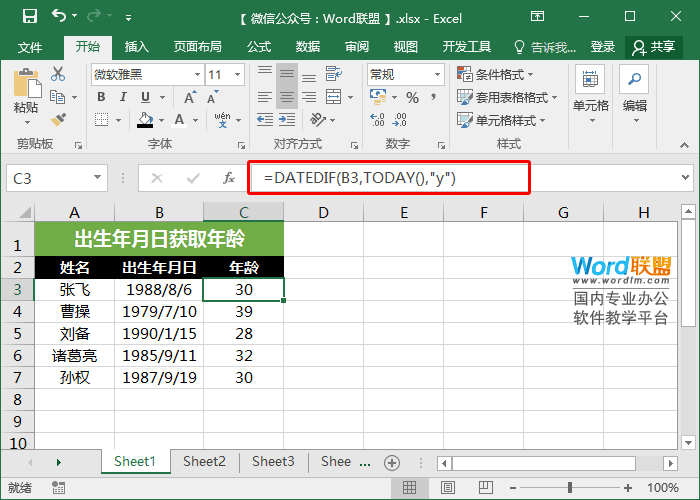Click the Cut scissors icon
The image size is (700, 500).
[x=58, y=74]
